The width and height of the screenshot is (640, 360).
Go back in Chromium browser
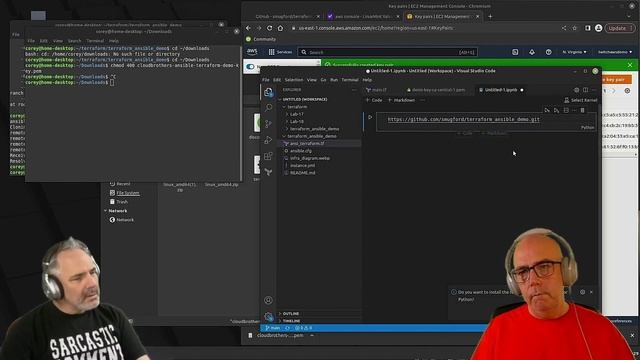pyautogui.click(x=248, y=28)
